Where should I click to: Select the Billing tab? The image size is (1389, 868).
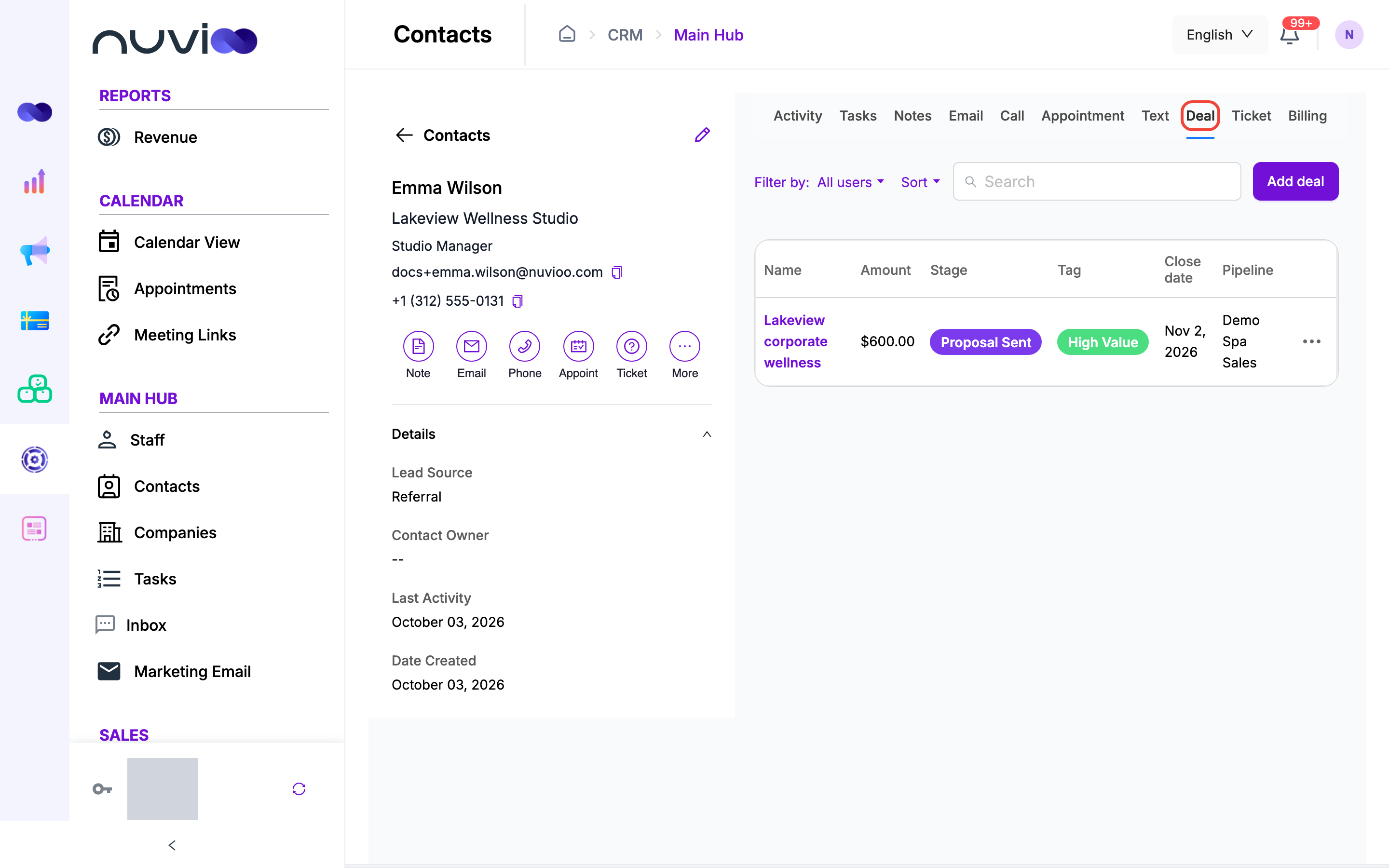point(1307,116)
